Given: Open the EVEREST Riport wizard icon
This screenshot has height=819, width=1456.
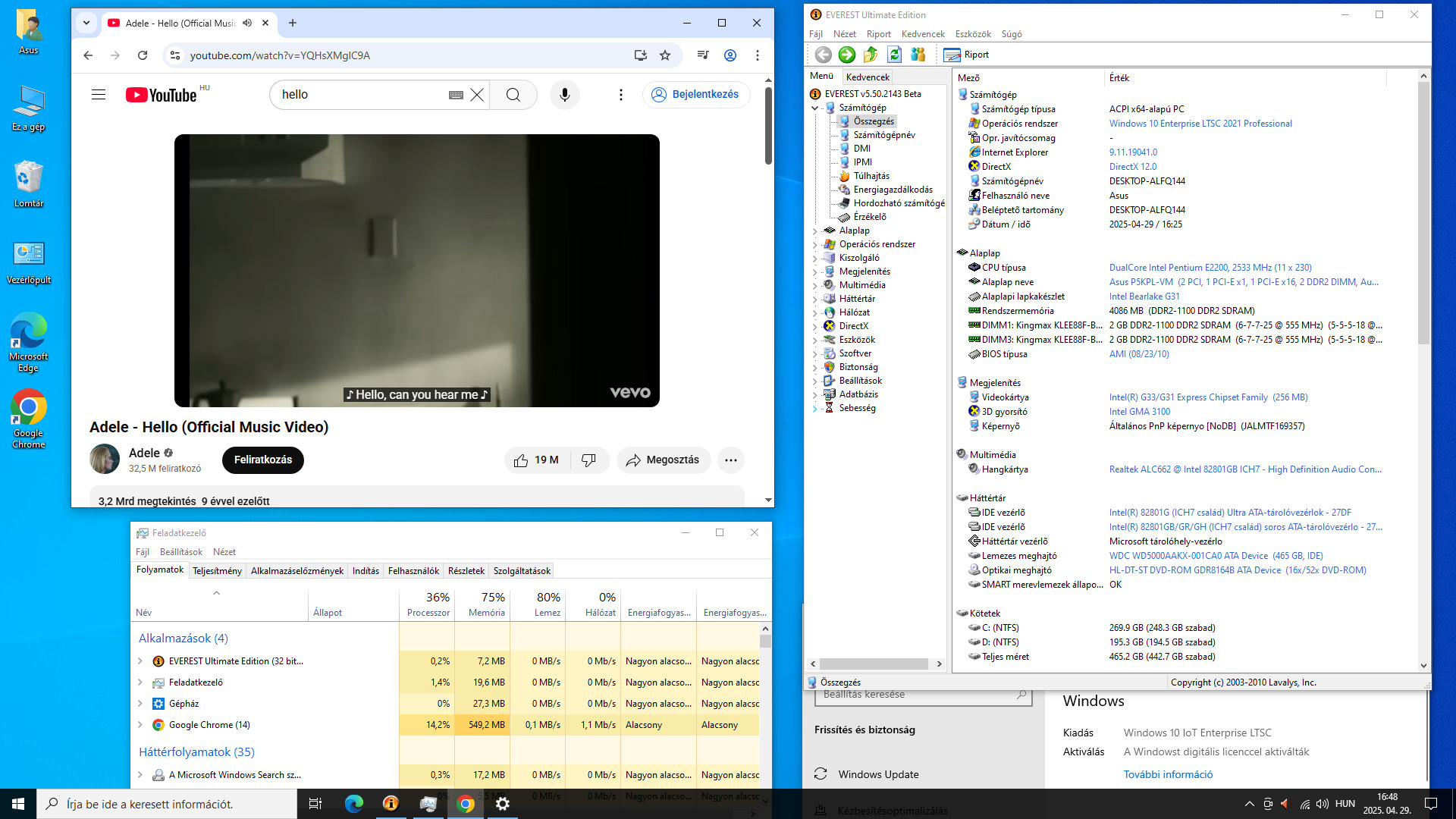Looking at the screenshot, I should pos(952,55).
